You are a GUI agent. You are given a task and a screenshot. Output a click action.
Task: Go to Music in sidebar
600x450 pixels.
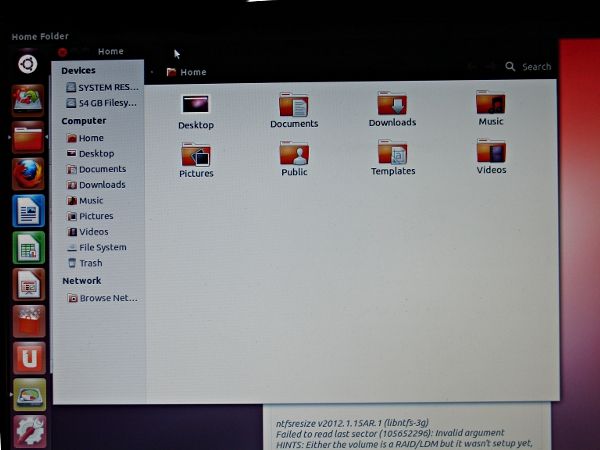point(85,201)
